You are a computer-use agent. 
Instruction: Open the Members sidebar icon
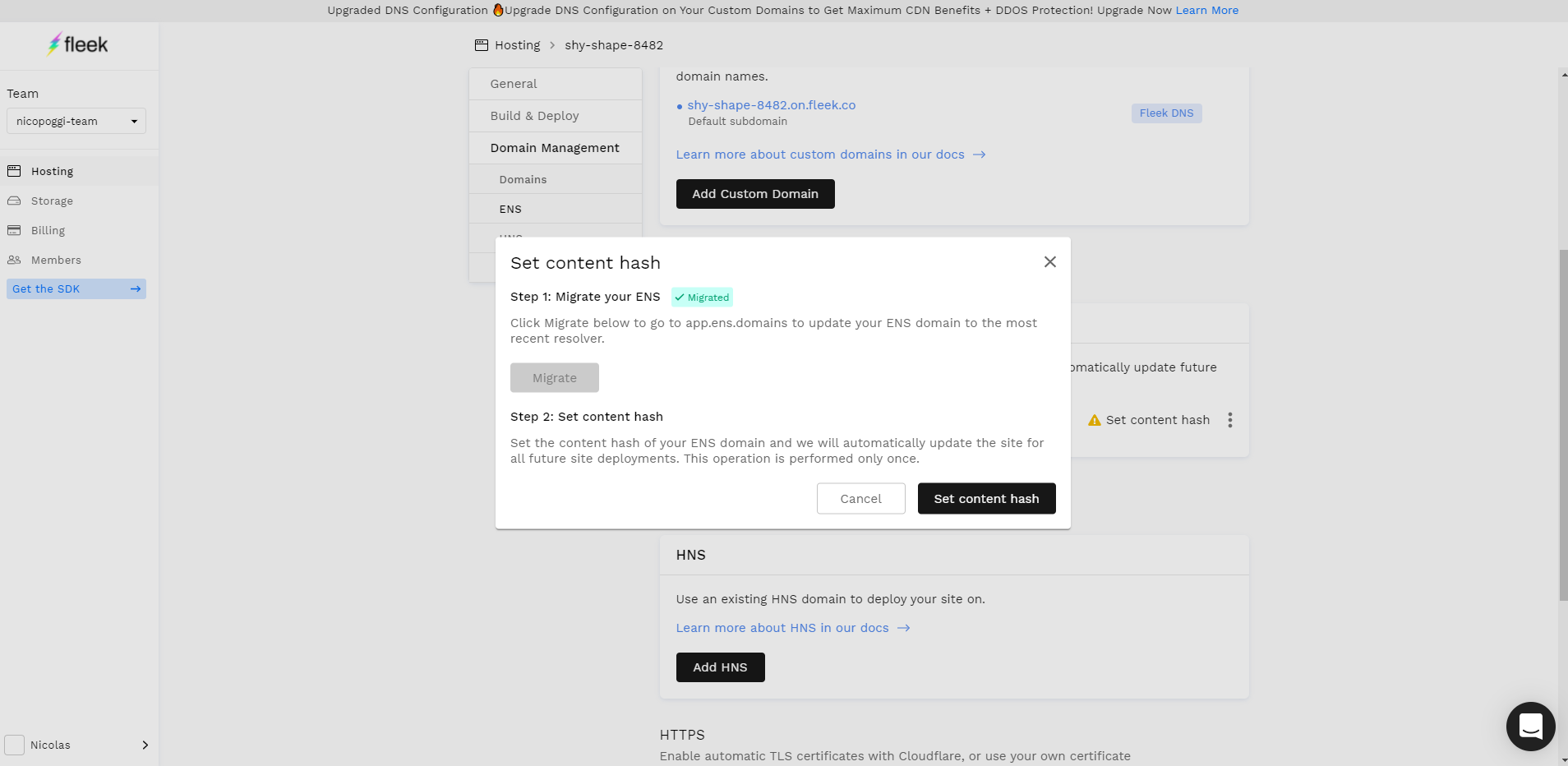(x=14, y=260)
